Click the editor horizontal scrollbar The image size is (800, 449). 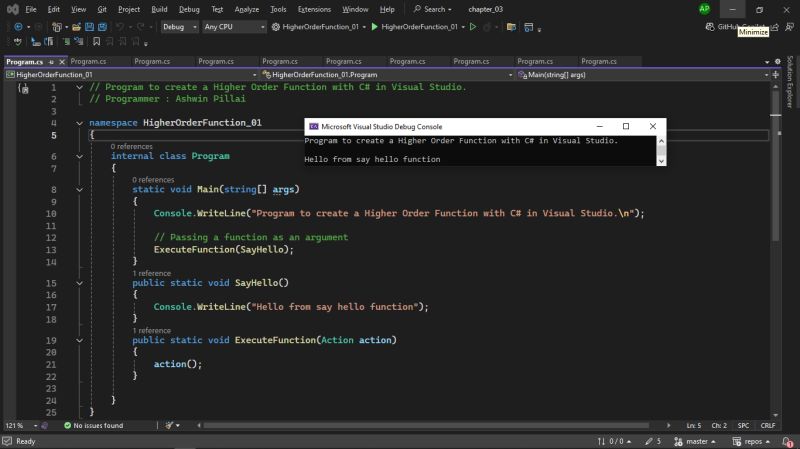click(426, 425)
